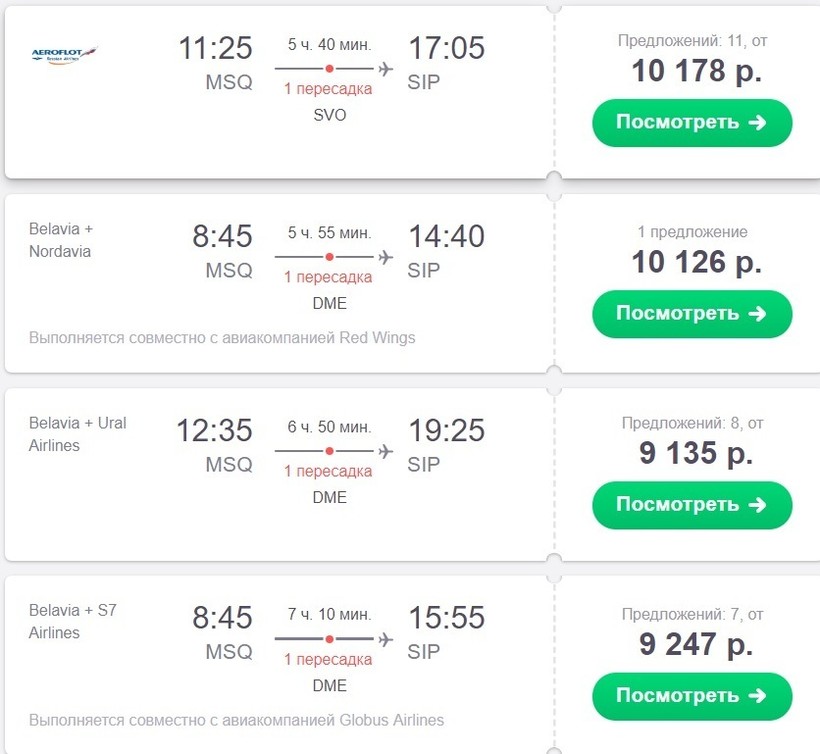This screenshot has width=820, height=754.
Task: Click the red layover dot on the SVO route
Action: click(329, 68)
